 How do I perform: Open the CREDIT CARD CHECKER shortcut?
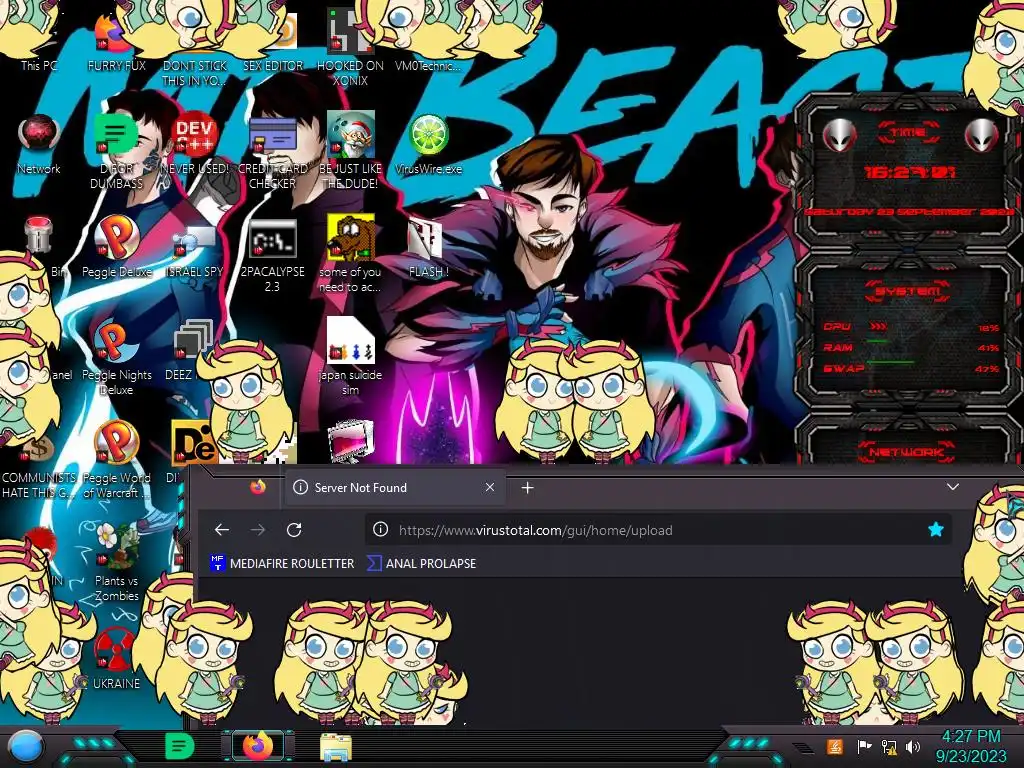click(x=272, y=152)
